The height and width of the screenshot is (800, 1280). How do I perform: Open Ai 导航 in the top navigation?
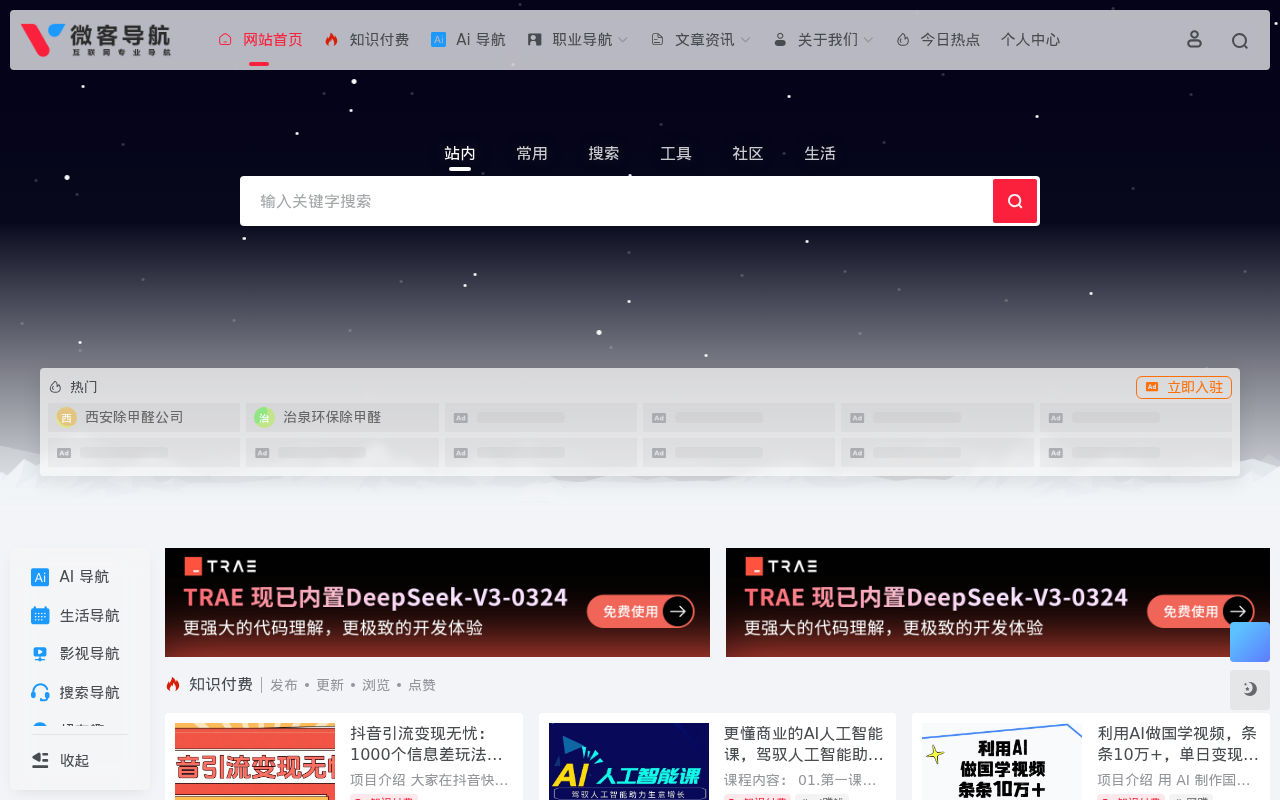click(x=481, y=40)
